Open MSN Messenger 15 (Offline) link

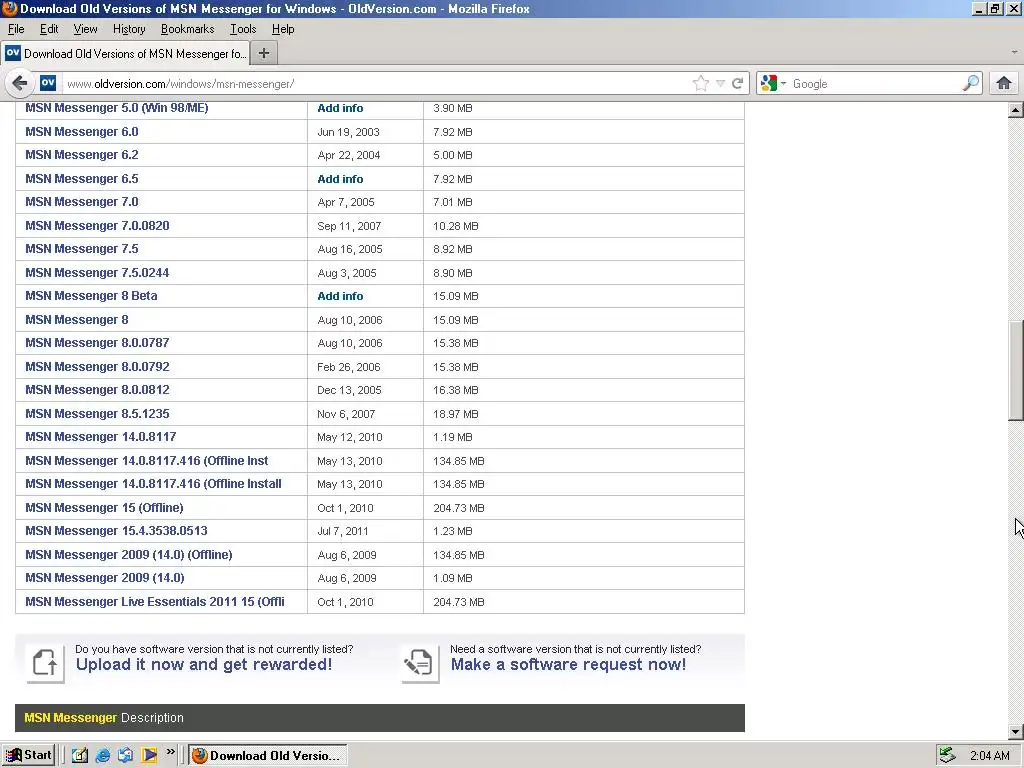(x=104, y=507)
